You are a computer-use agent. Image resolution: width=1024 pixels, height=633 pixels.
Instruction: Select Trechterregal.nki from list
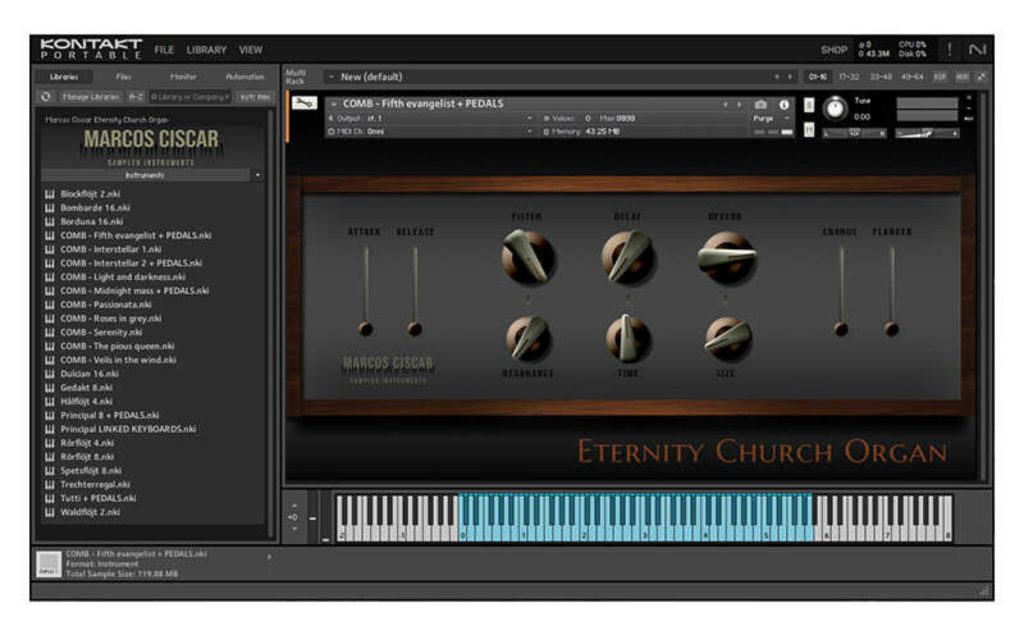tap(95, 484)
